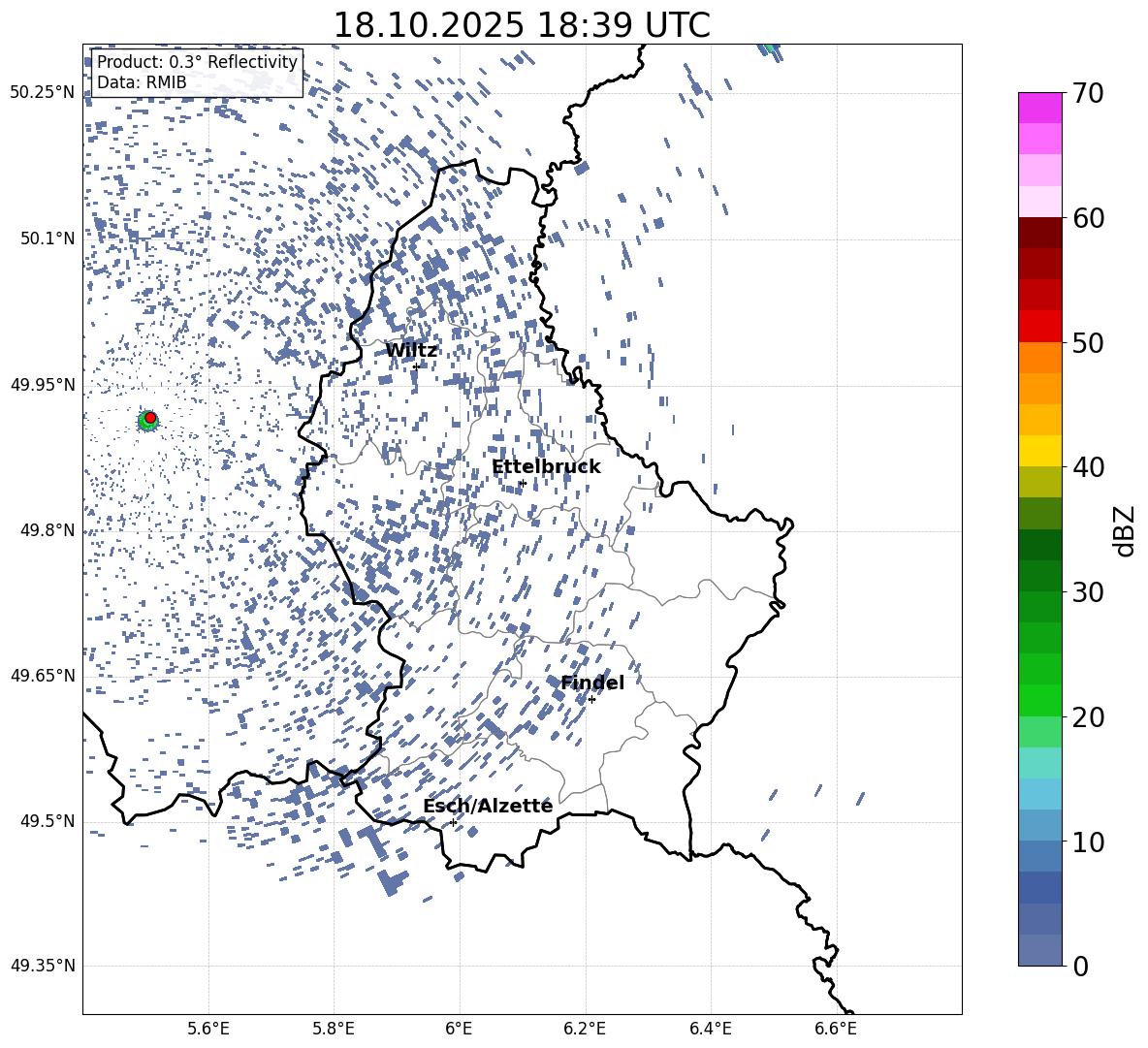Click the colorbar tick label 40
The height and width of the screenshot is (1048, 1148).
(x=1087, y=467)
